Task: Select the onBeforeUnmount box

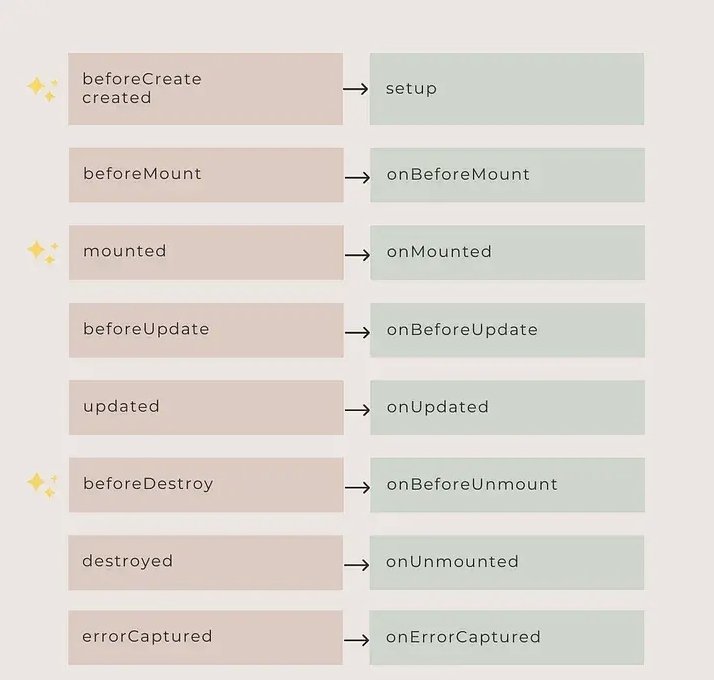Action: (x=508, y=485)
